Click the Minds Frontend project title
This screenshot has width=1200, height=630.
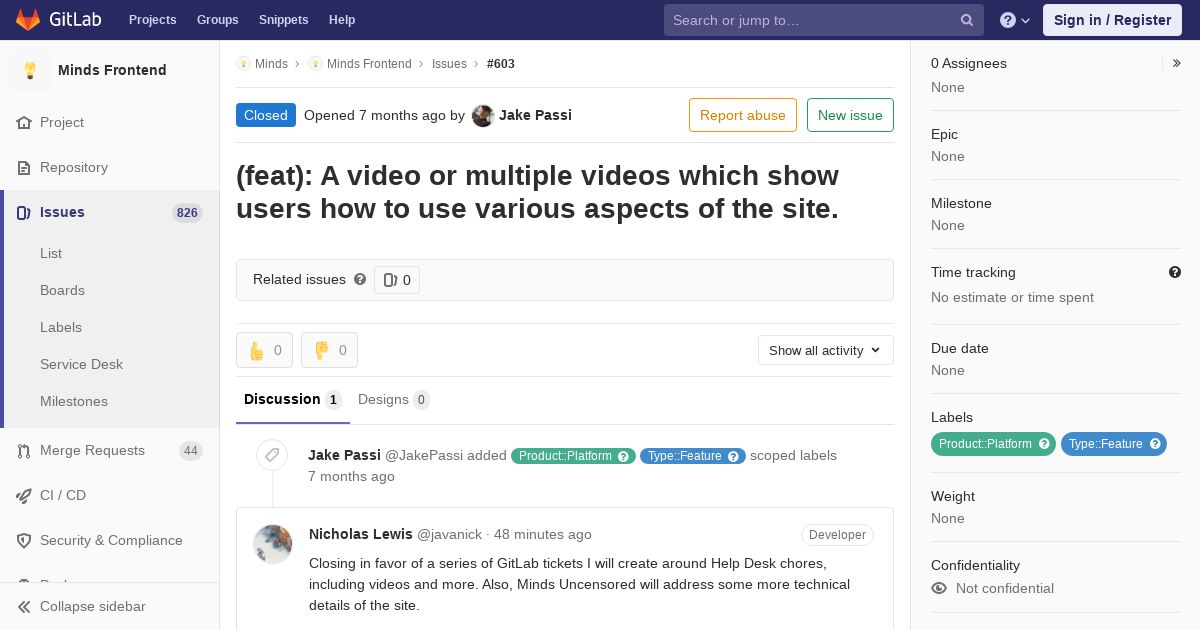click(x=112, y=70)
